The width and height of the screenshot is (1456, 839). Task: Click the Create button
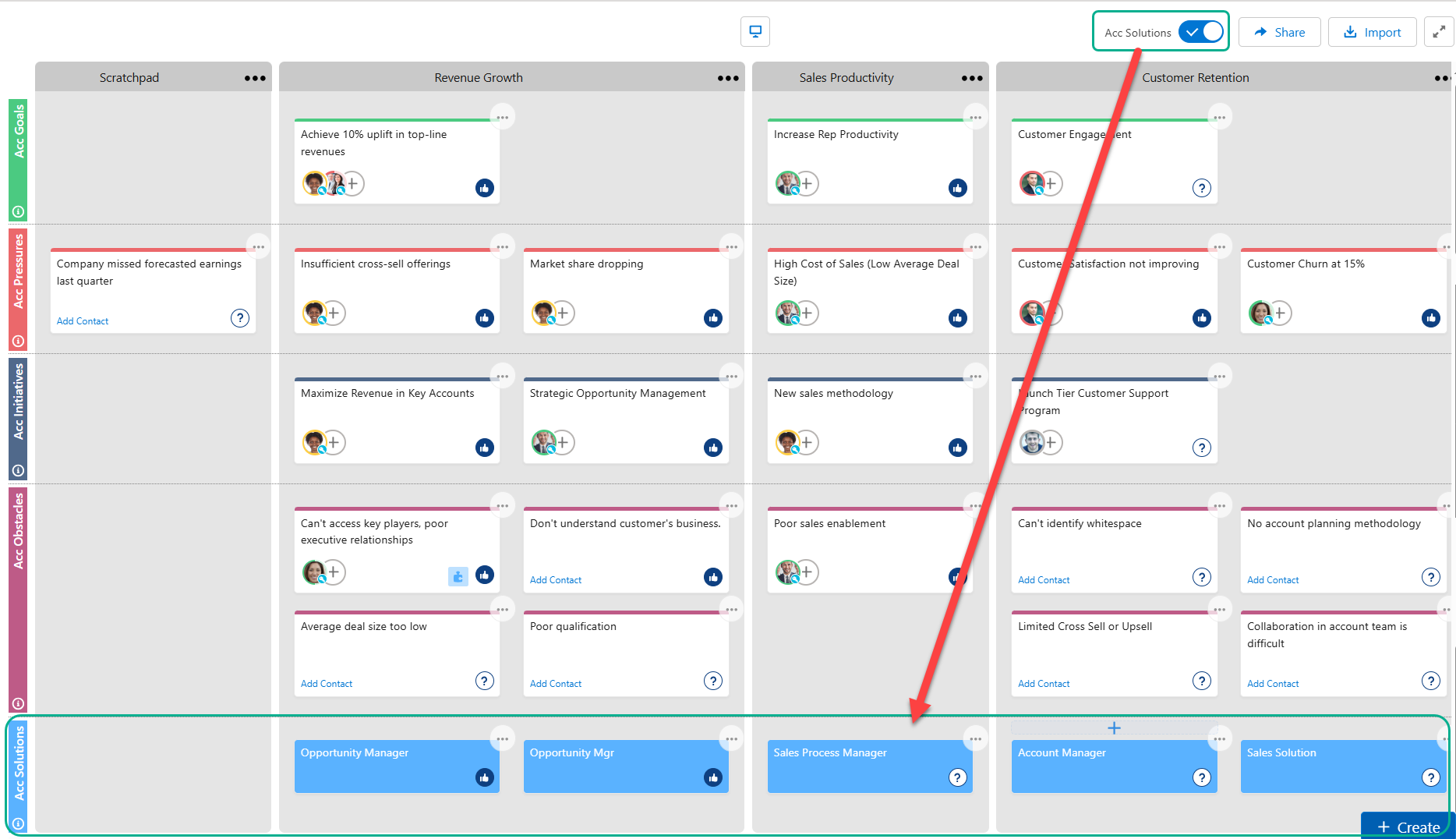tap(1408, 827)
